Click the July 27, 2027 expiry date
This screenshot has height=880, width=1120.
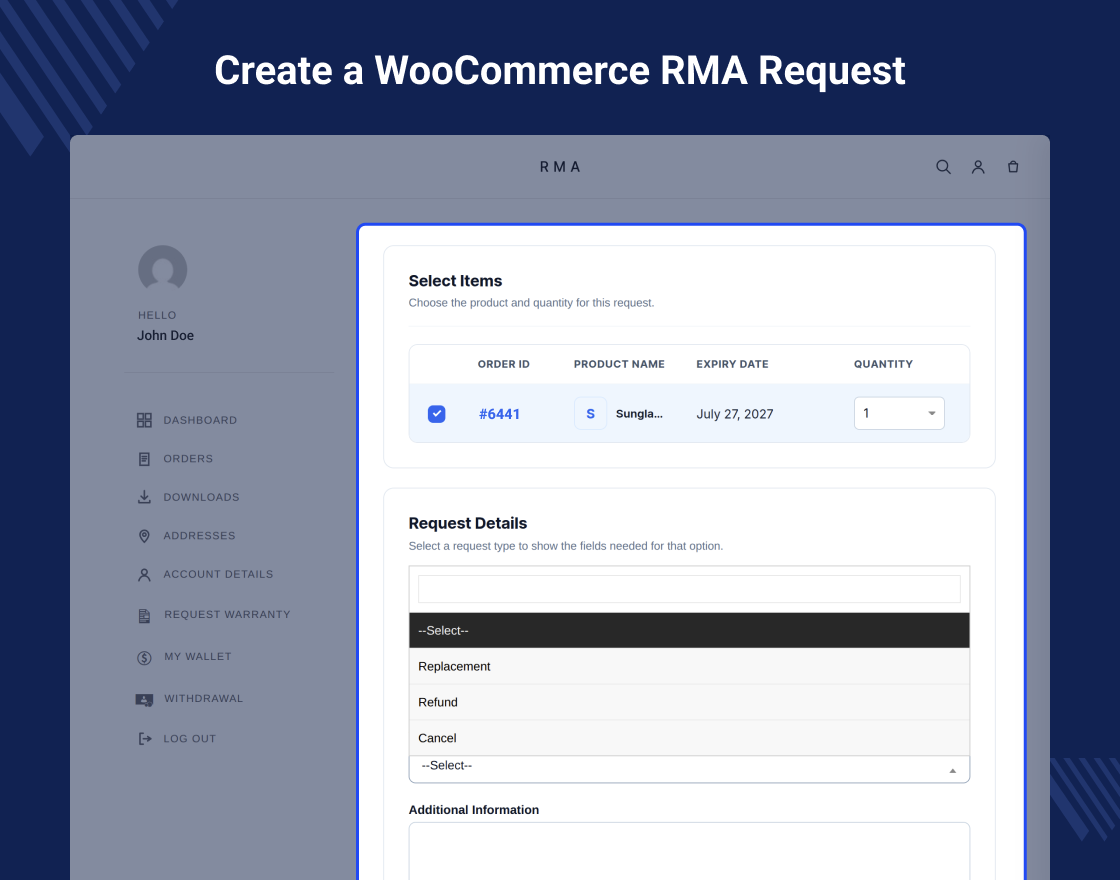(x=735, y=414)
